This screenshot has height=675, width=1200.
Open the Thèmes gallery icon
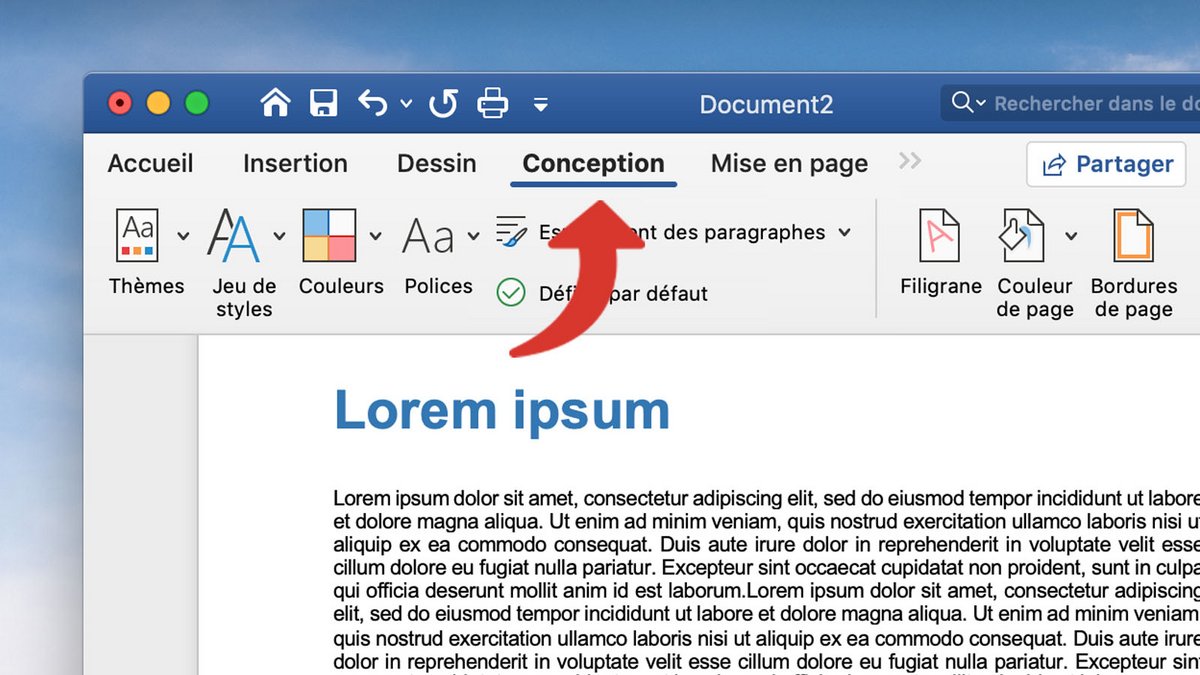[138, 235]
